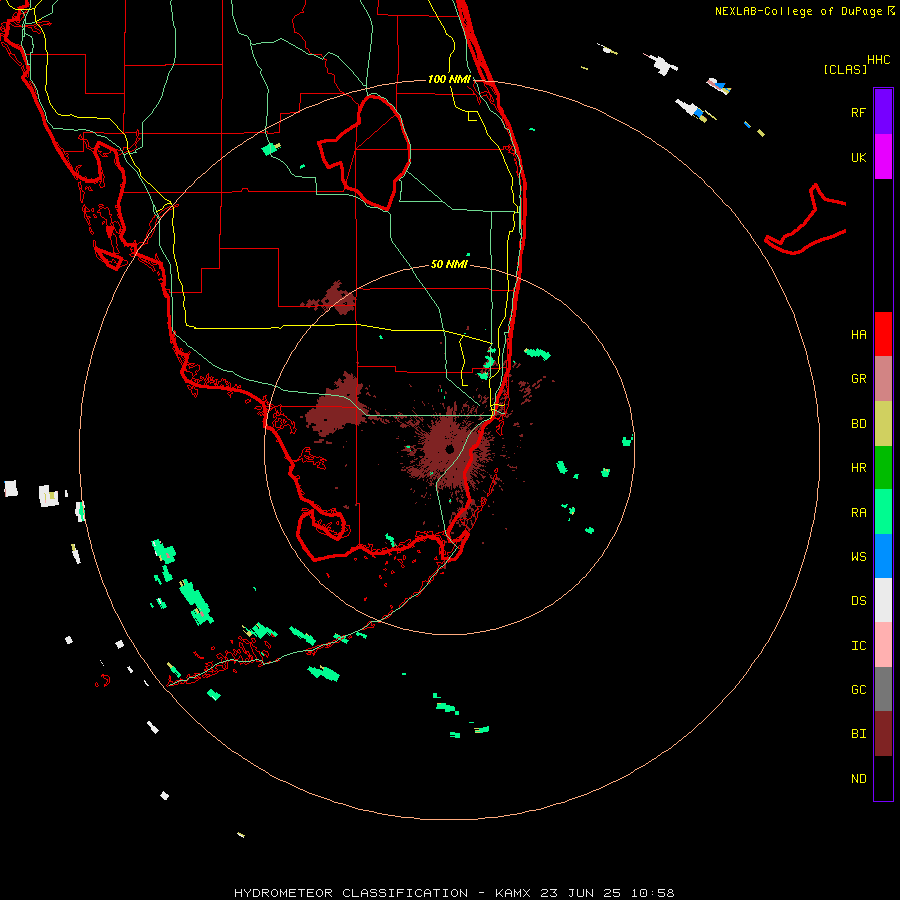Click the BD yellow legend swatch

883,424
